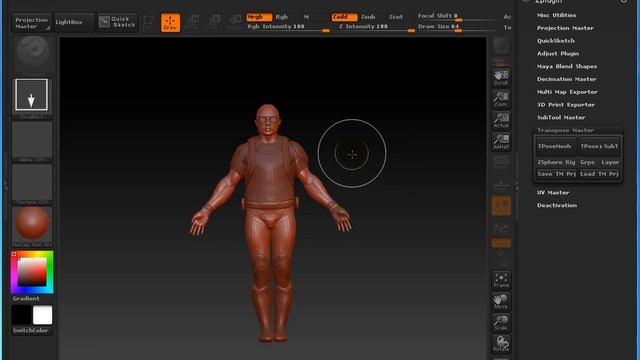Viewport: 640px width, 360px height.
Task: Toggle the Grps option
Action: coord(587,162)
